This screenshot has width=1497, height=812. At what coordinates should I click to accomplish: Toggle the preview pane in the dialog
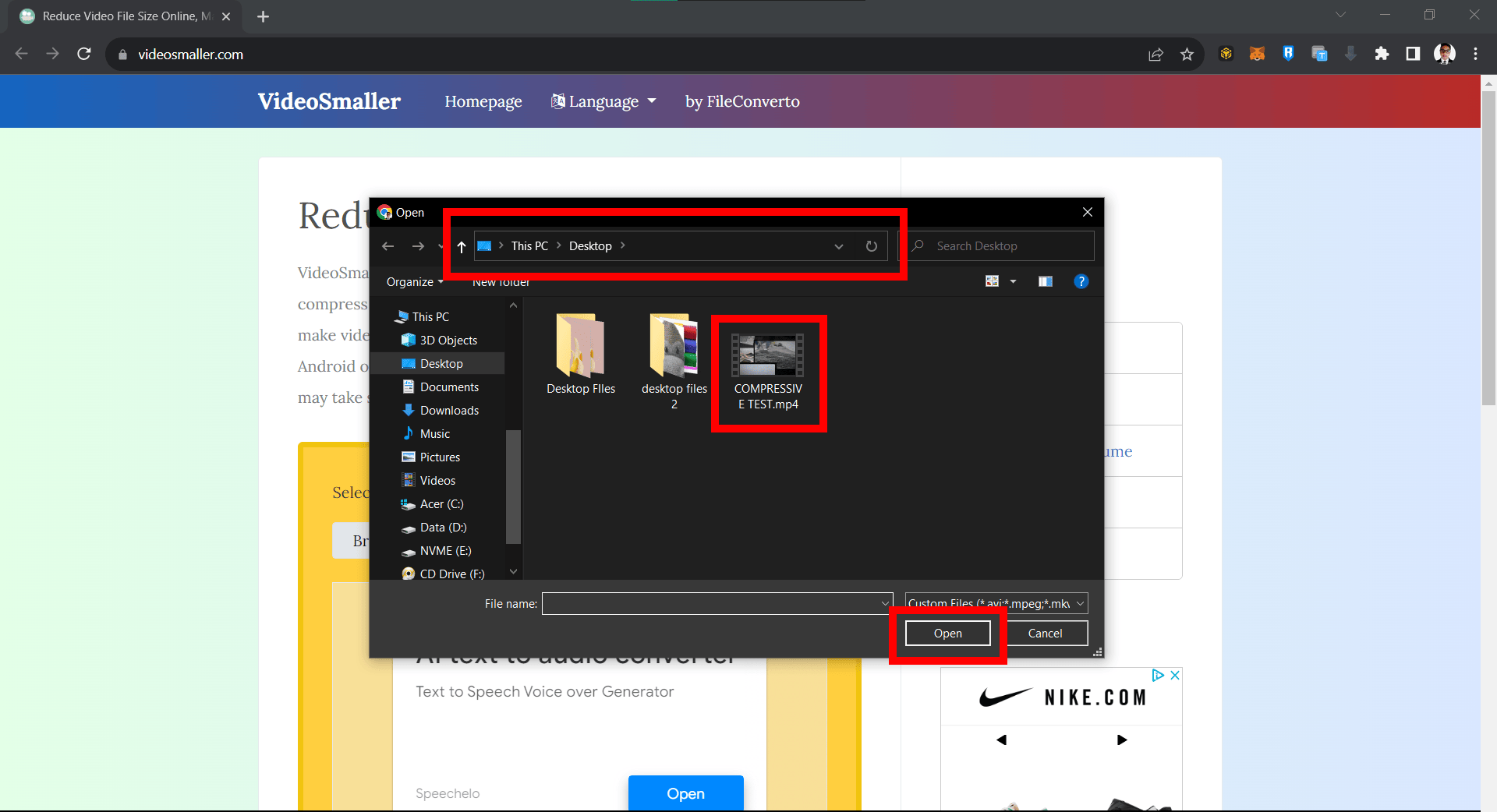[1045, 281]
